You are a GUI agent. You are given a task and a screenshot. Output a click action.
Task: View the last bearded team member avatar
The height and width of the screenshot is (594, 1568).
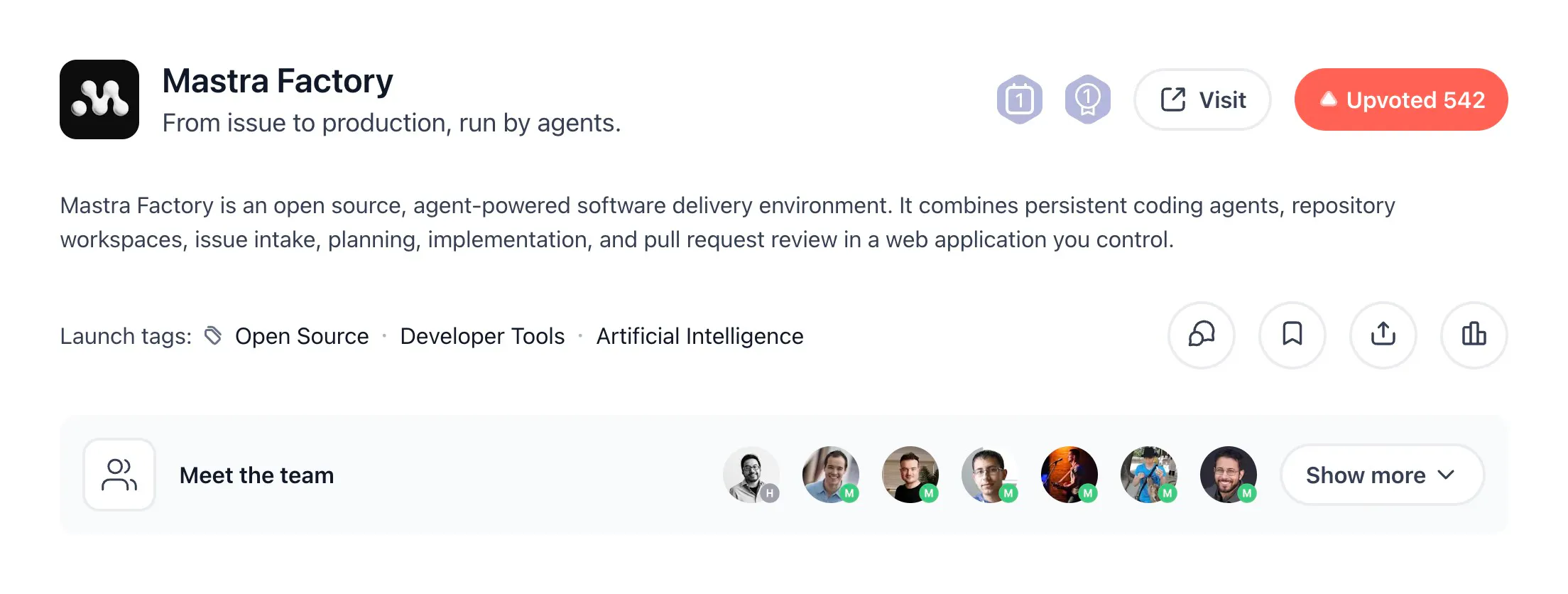click(x=1229, y=475)
